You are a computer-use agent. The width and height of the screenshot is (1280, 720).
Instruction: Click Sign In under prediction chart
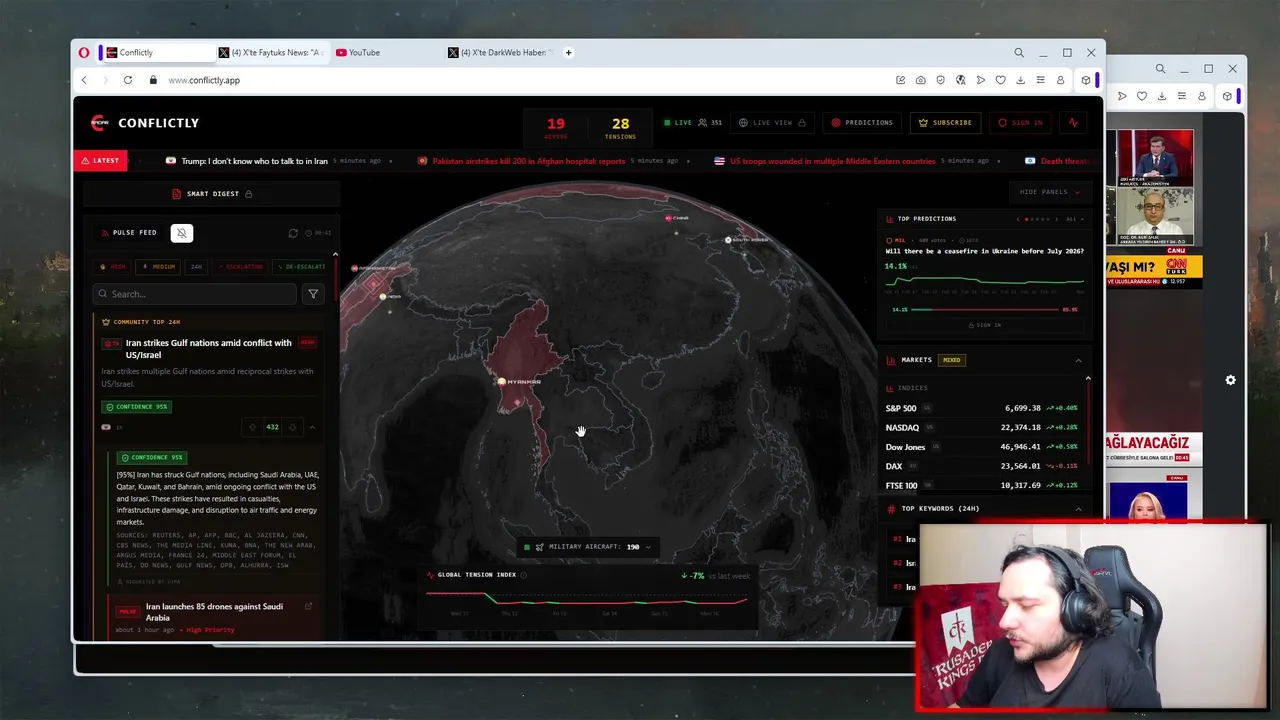984,325
